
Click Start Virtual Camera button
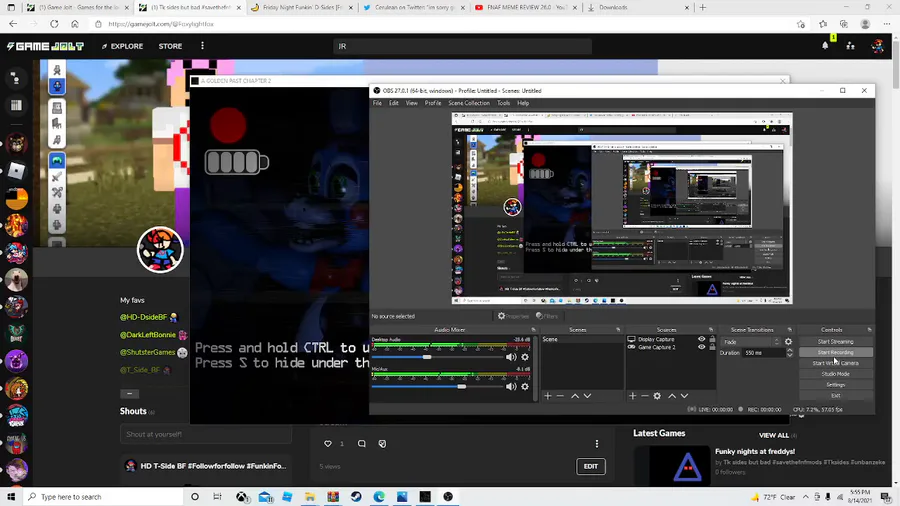tap(835, 363)
